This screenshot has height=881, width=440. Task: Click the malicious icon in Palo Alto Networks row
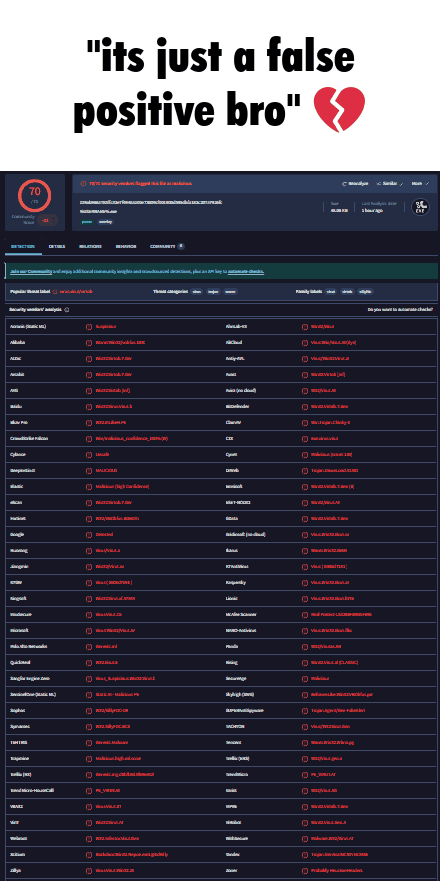point(89,646)
